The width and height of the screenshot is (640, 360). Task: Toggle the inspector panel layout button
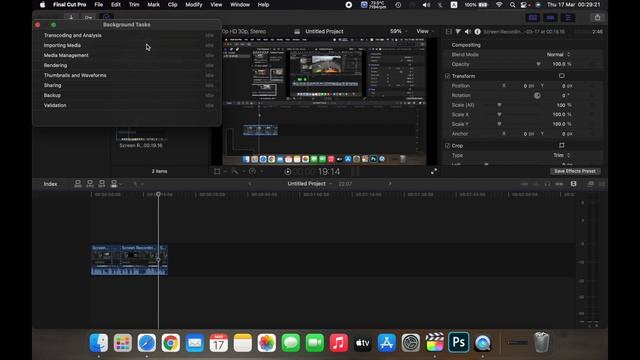pyautogui.click(x=568, y=18)
